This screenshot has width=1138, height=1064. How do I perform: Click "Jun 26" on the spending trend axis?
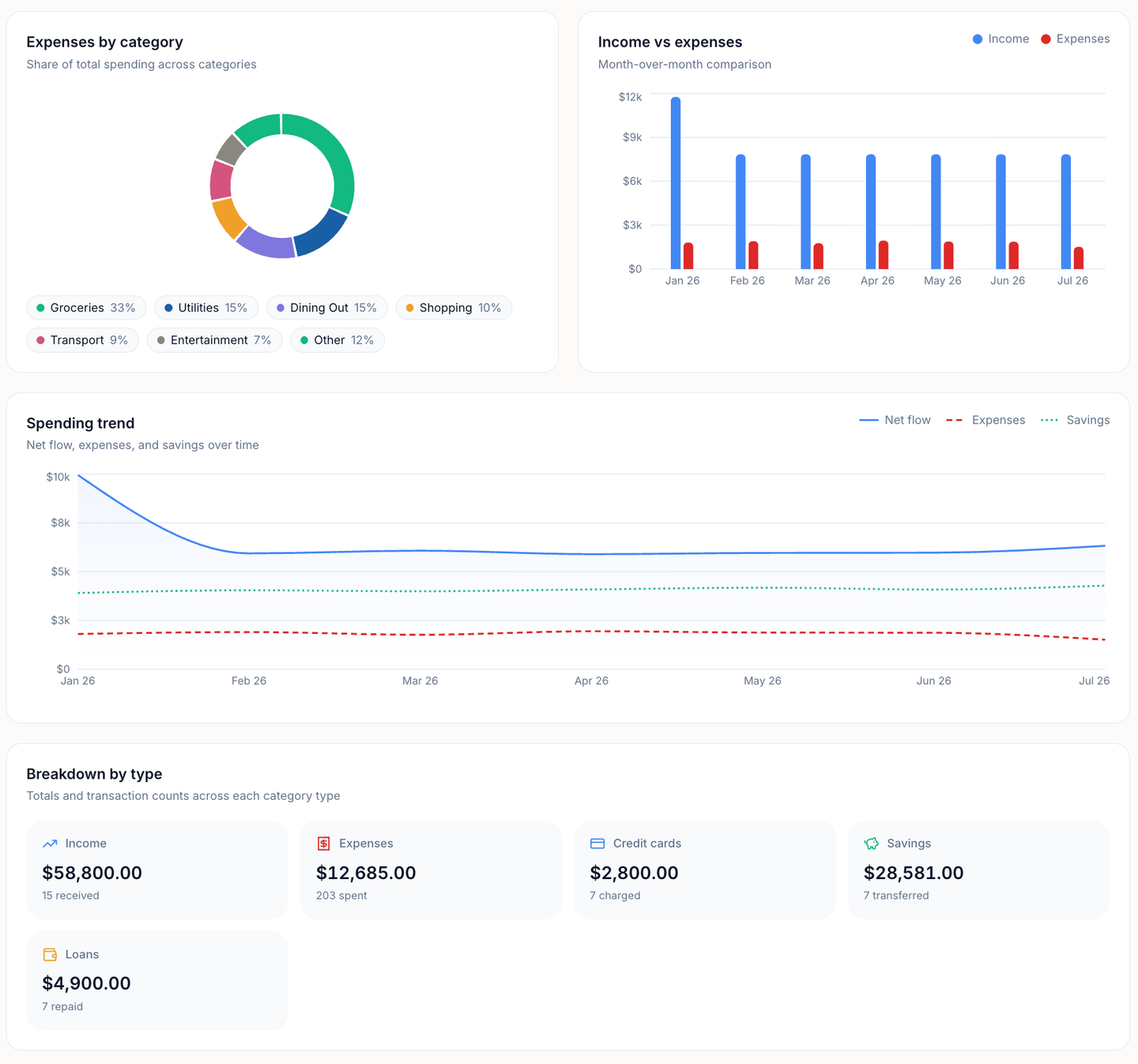(x=934, y=681)
